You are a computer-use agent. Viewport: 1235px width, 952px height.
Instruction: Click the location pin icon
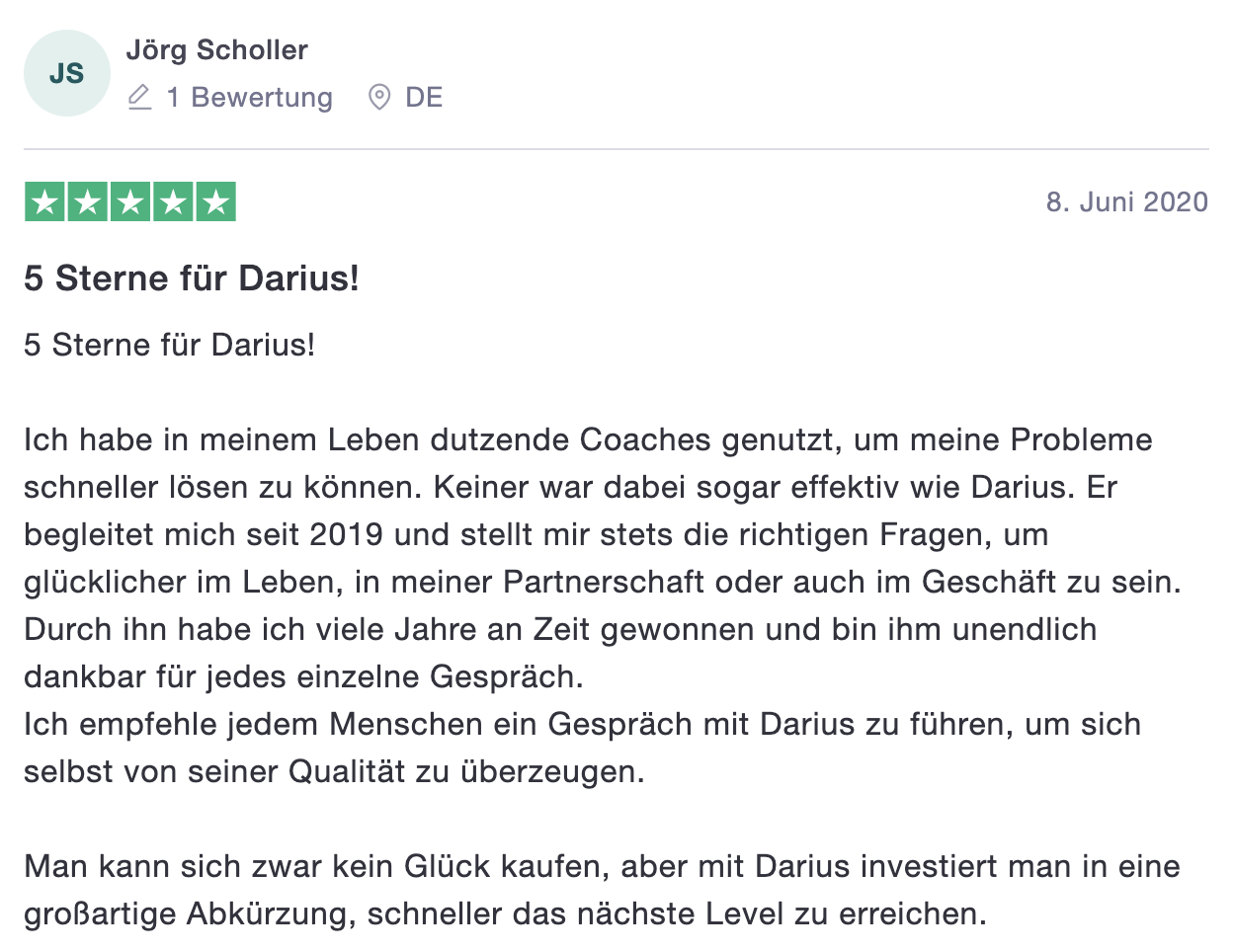(x=379, y=97)
